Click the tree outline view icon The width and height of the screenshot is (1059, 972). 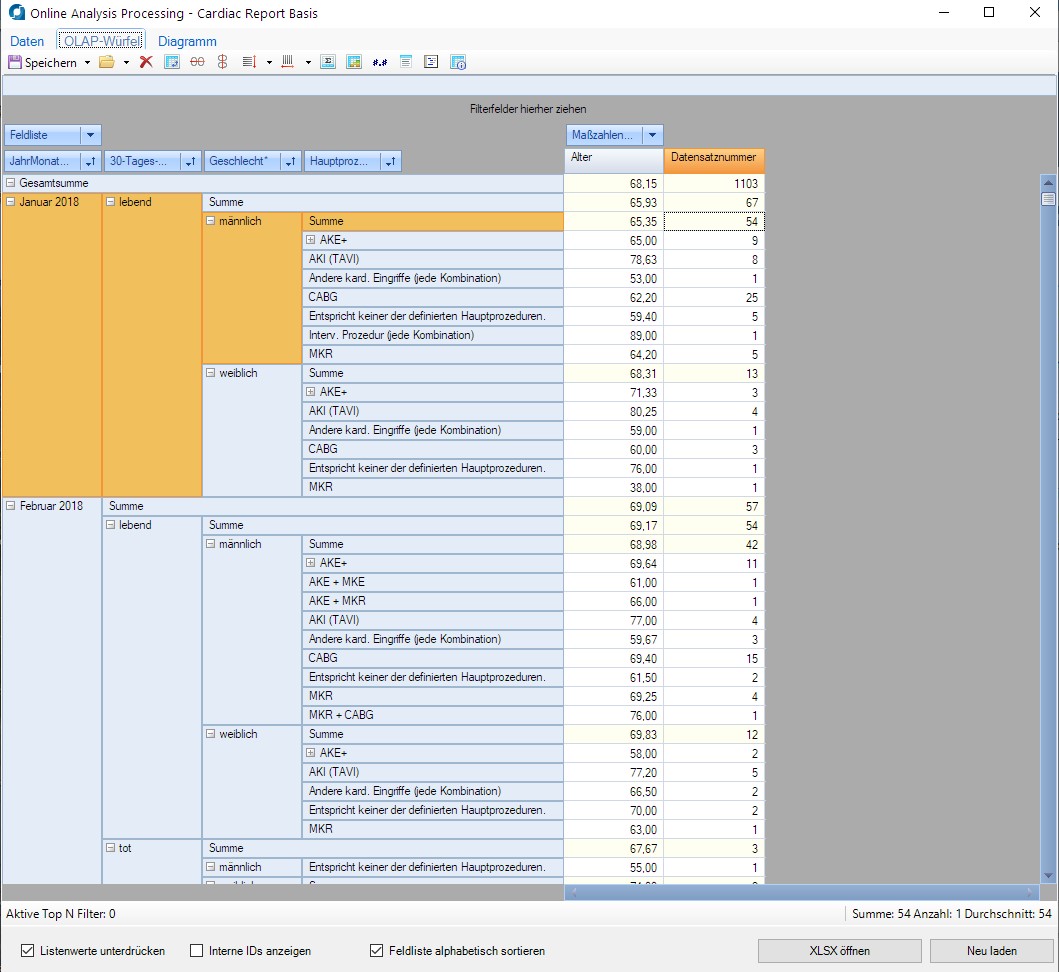[431, 62]
